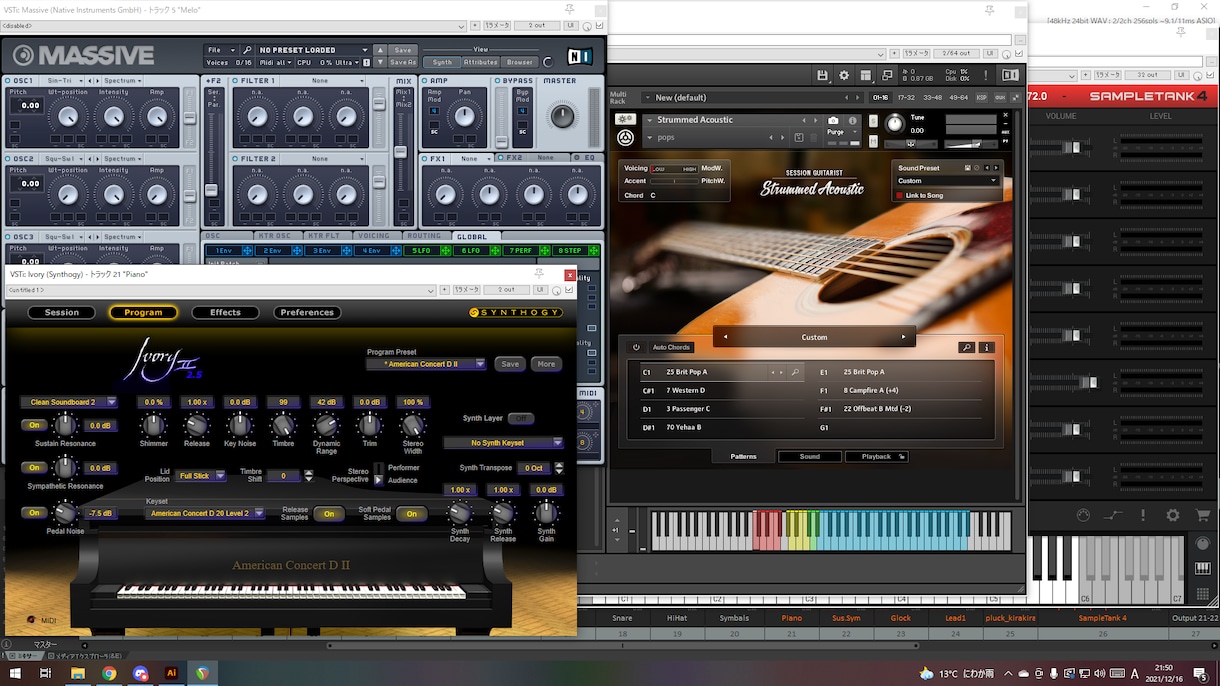Toggle Sympathetic Resonance On button in Ivory

34,468
